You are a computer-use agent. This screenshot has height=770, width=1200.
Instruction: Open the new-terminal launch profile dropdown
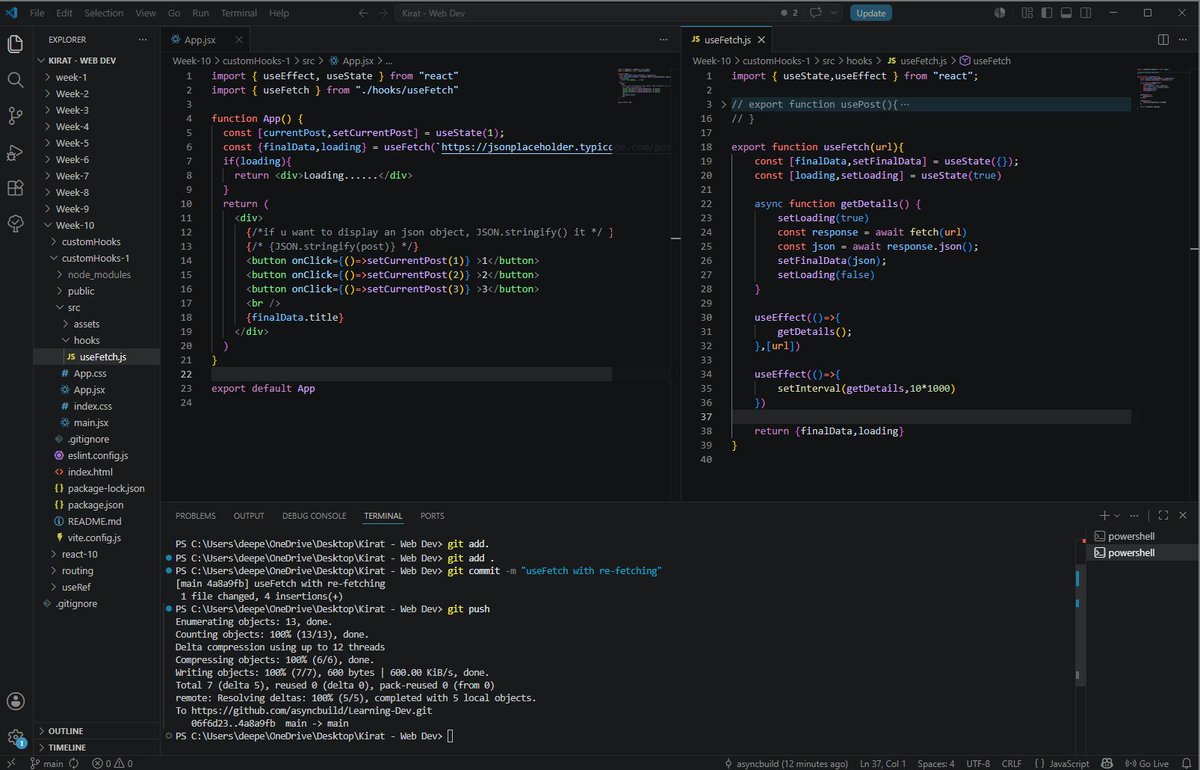[1117, 516]
